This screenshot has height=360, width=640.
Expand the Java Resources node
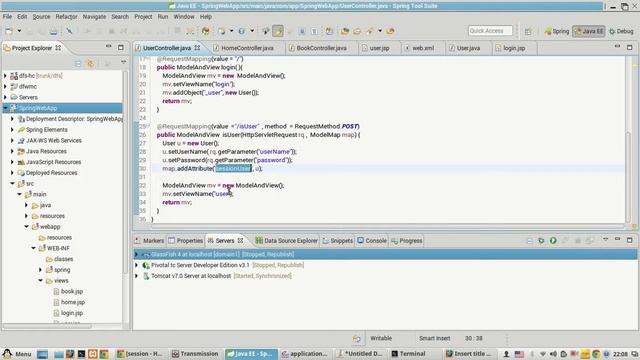12,151
